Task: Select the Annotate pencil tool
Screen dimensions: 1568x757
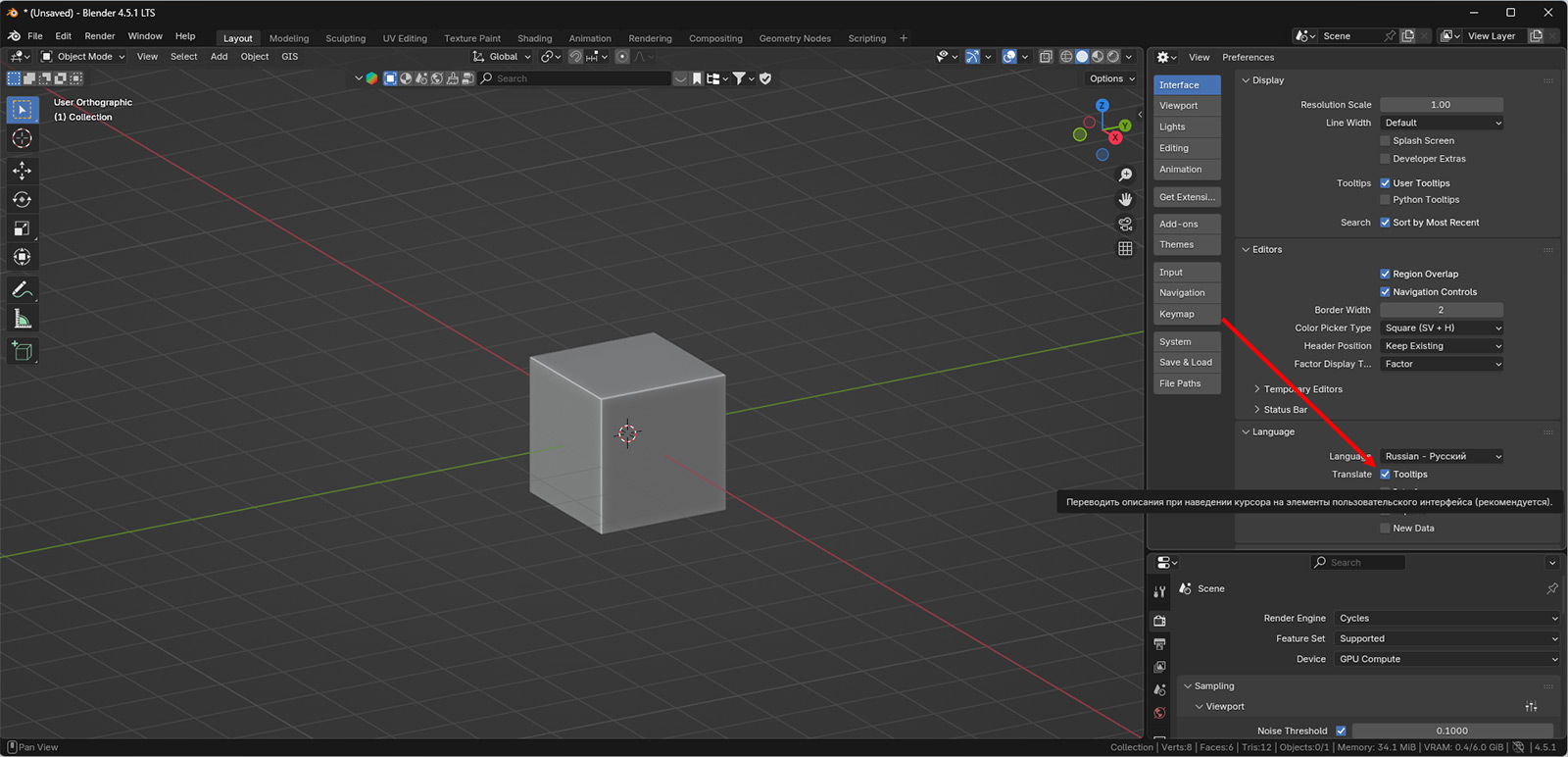Action: 22,289
